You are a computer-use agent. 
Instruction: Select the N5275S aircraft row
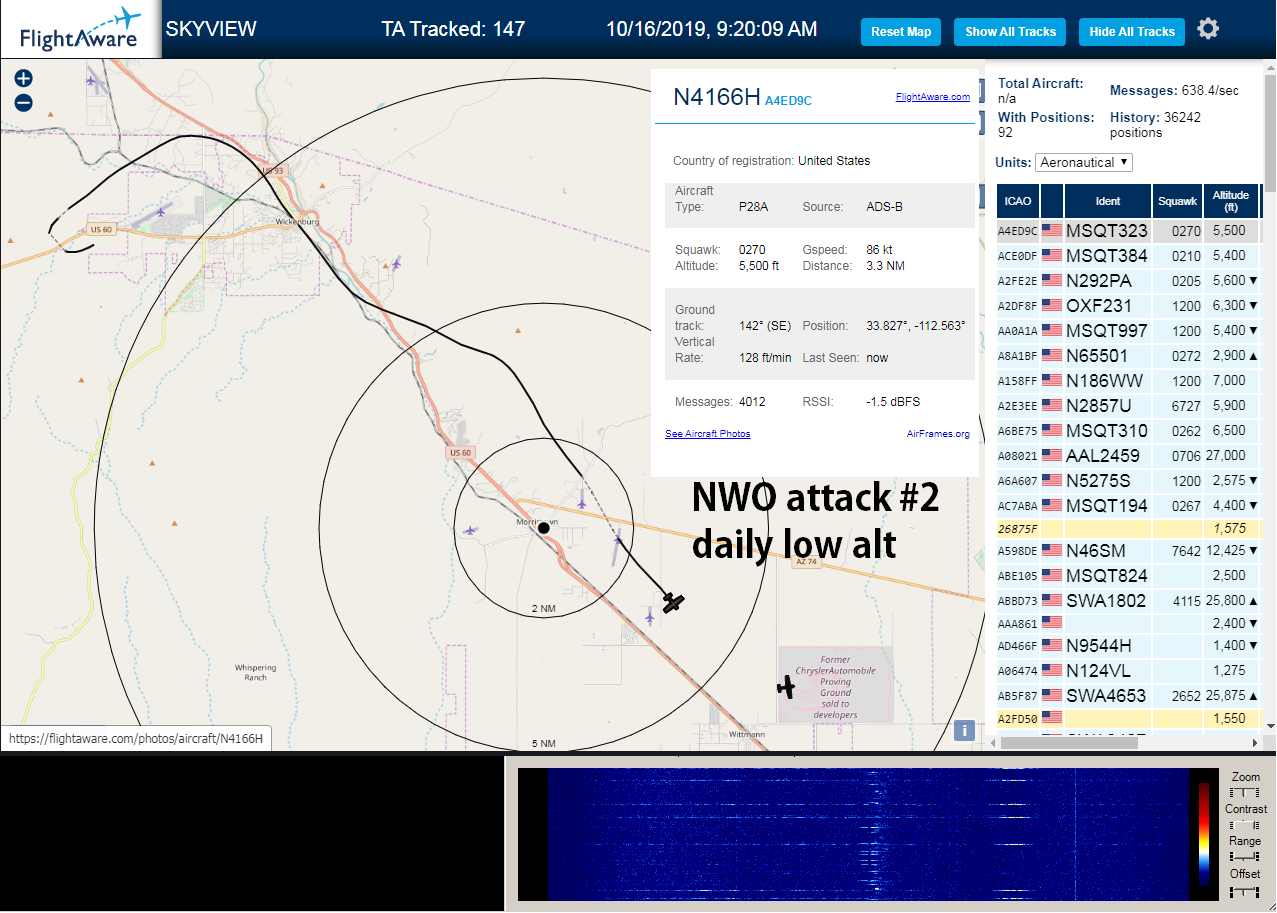(1128, 481)
